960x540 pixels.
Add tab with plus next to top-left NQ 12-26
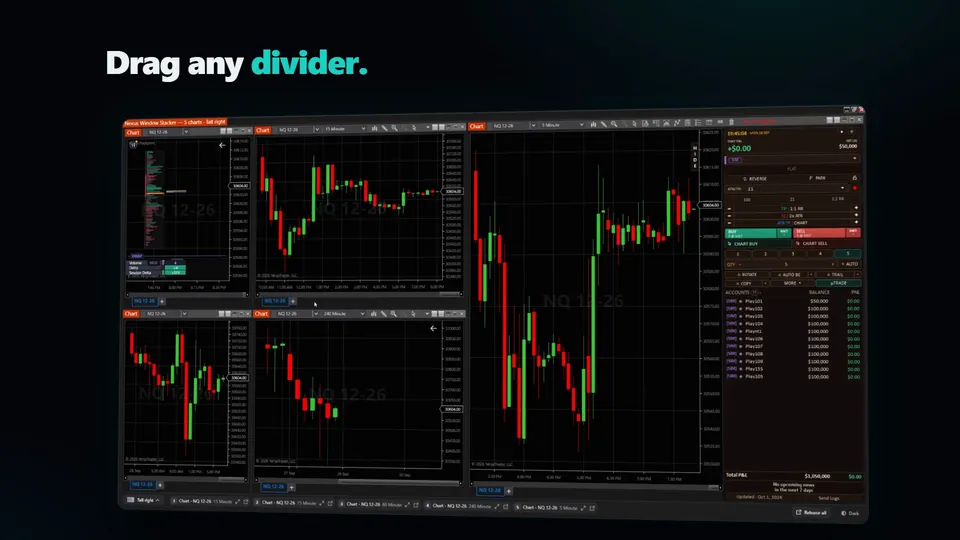[x=162, y=301]
